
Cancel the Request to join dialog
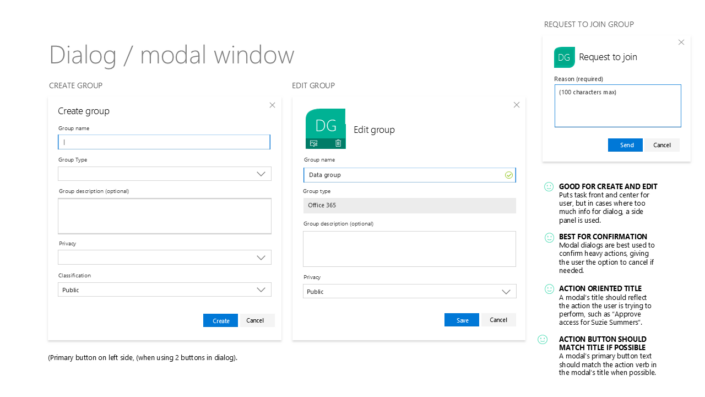coord(662,145)
